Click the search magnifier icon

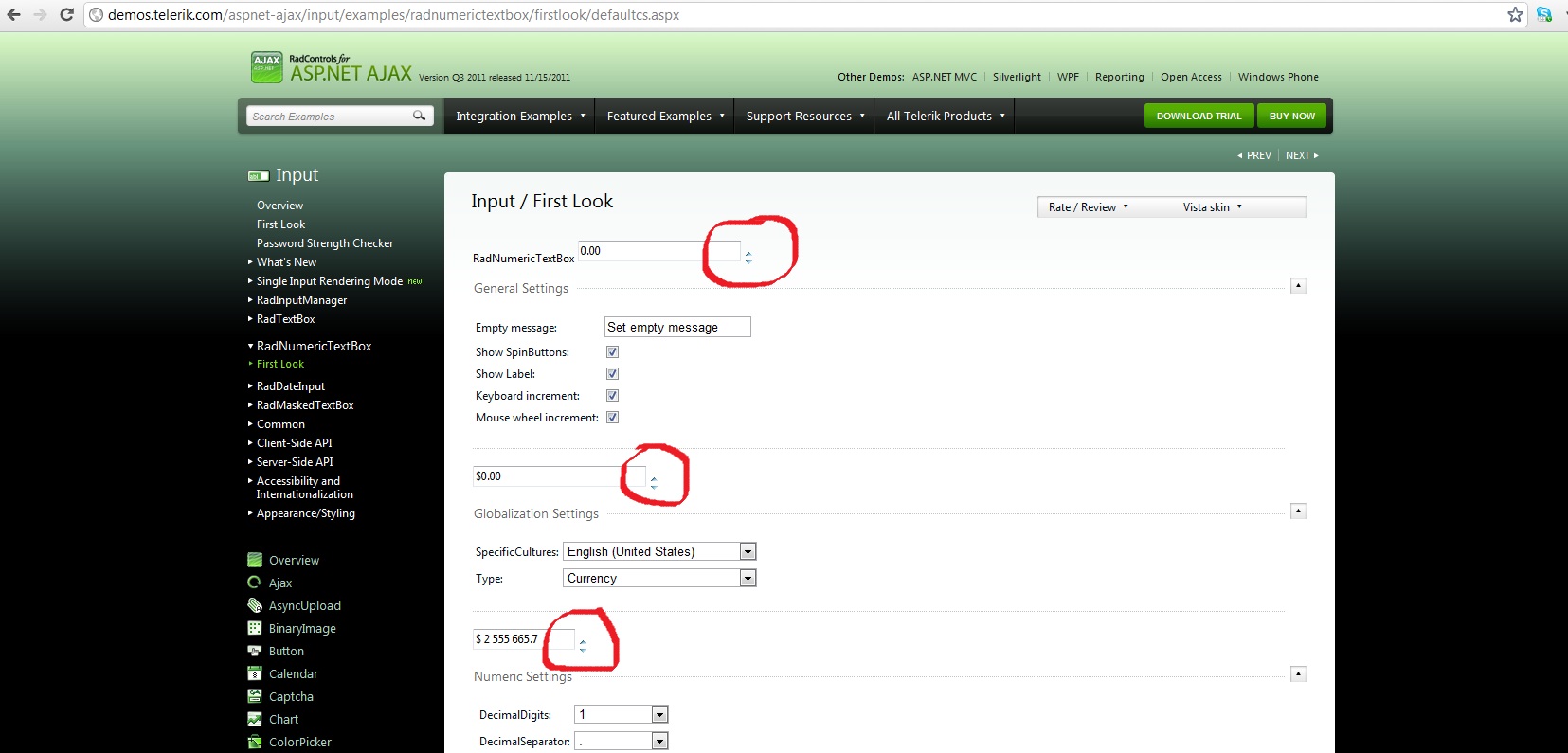tap(419, 116)
